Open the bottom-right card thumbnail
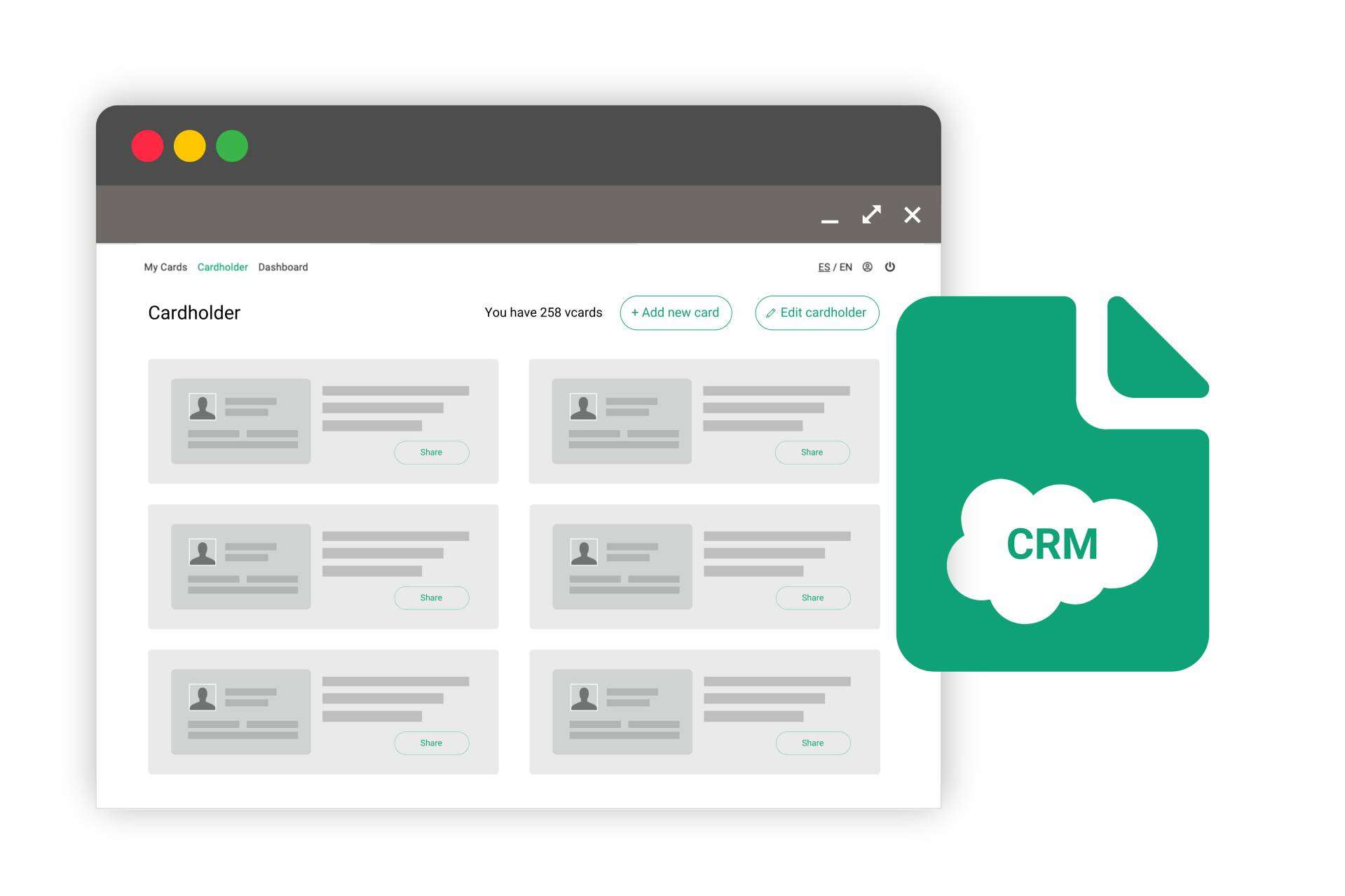 [622, 712]
